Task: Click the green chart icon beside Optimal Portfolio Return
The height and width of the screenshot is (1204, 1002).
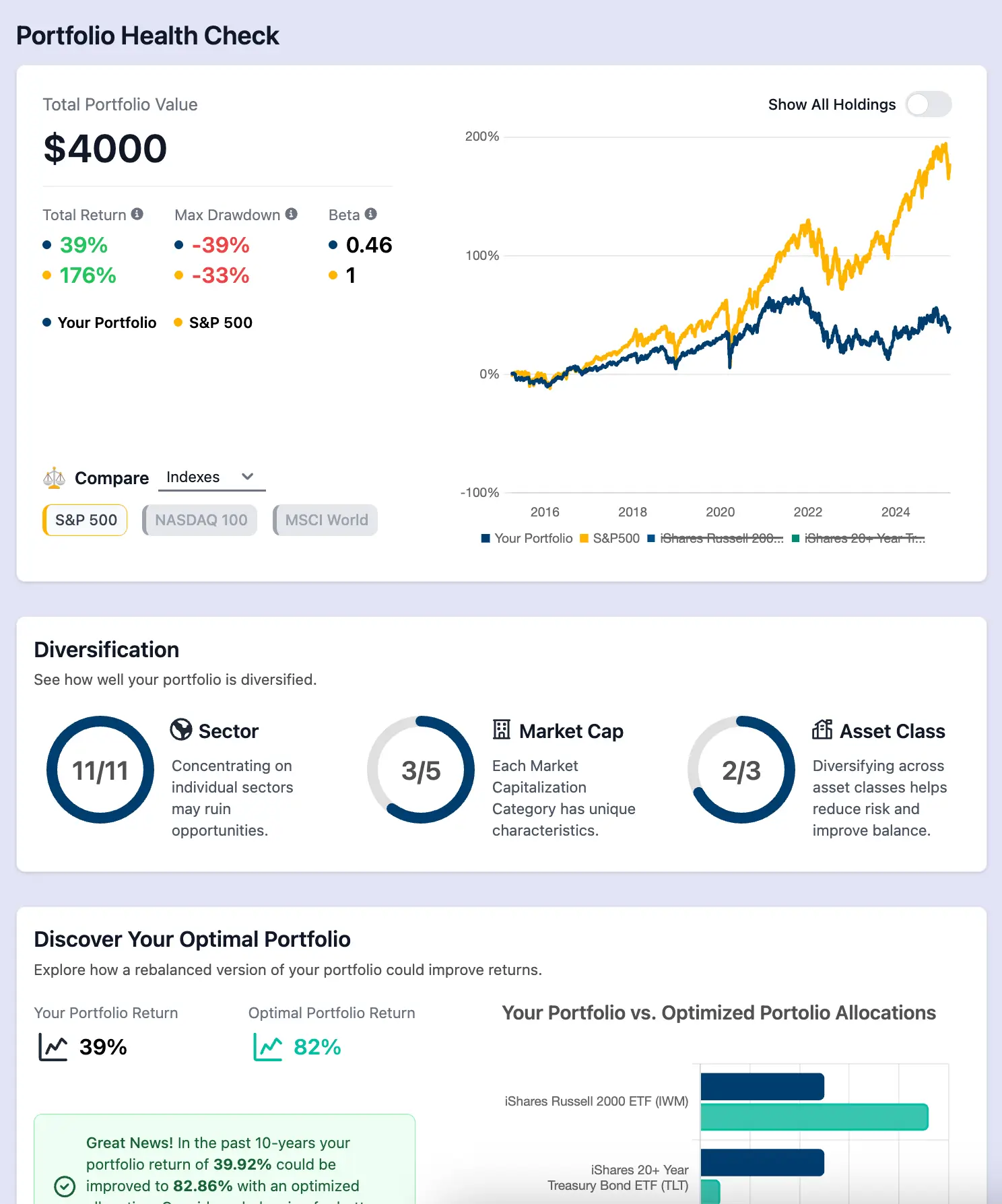Action: tap(268, 1047)
